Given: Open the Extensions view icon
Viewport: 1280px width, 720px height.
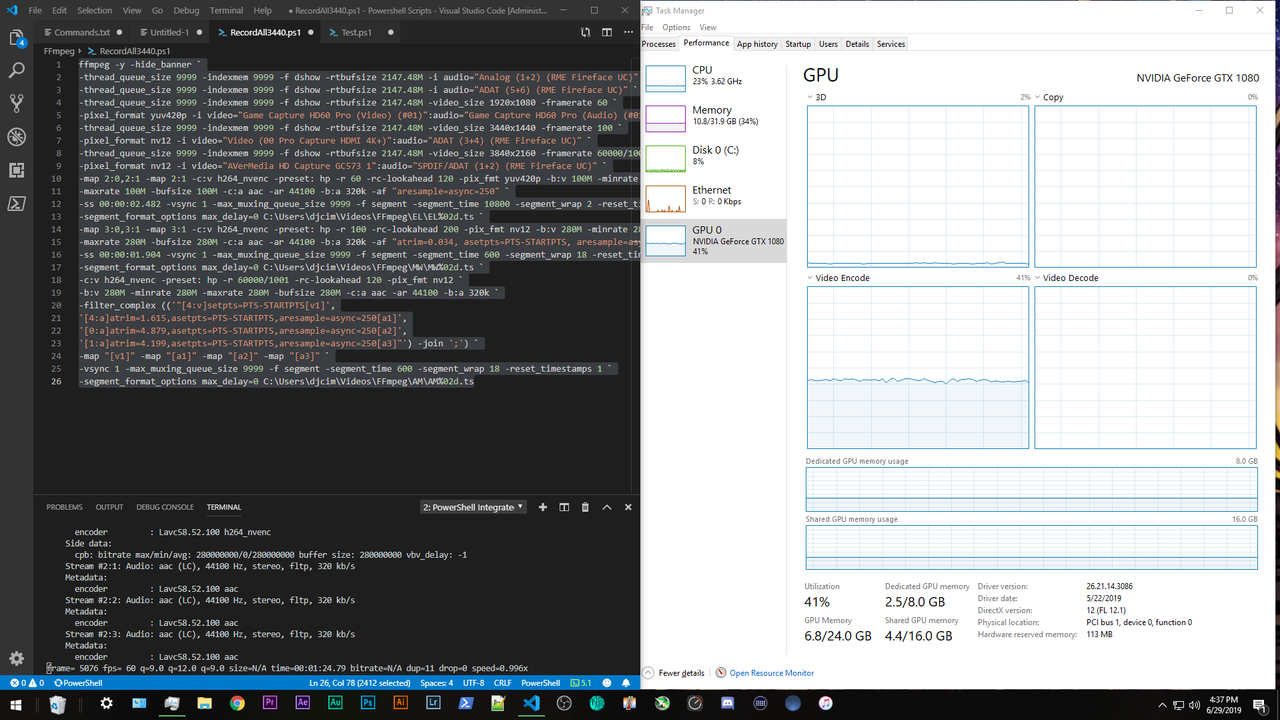Looking at the screenshot, I should pos(16,170).
